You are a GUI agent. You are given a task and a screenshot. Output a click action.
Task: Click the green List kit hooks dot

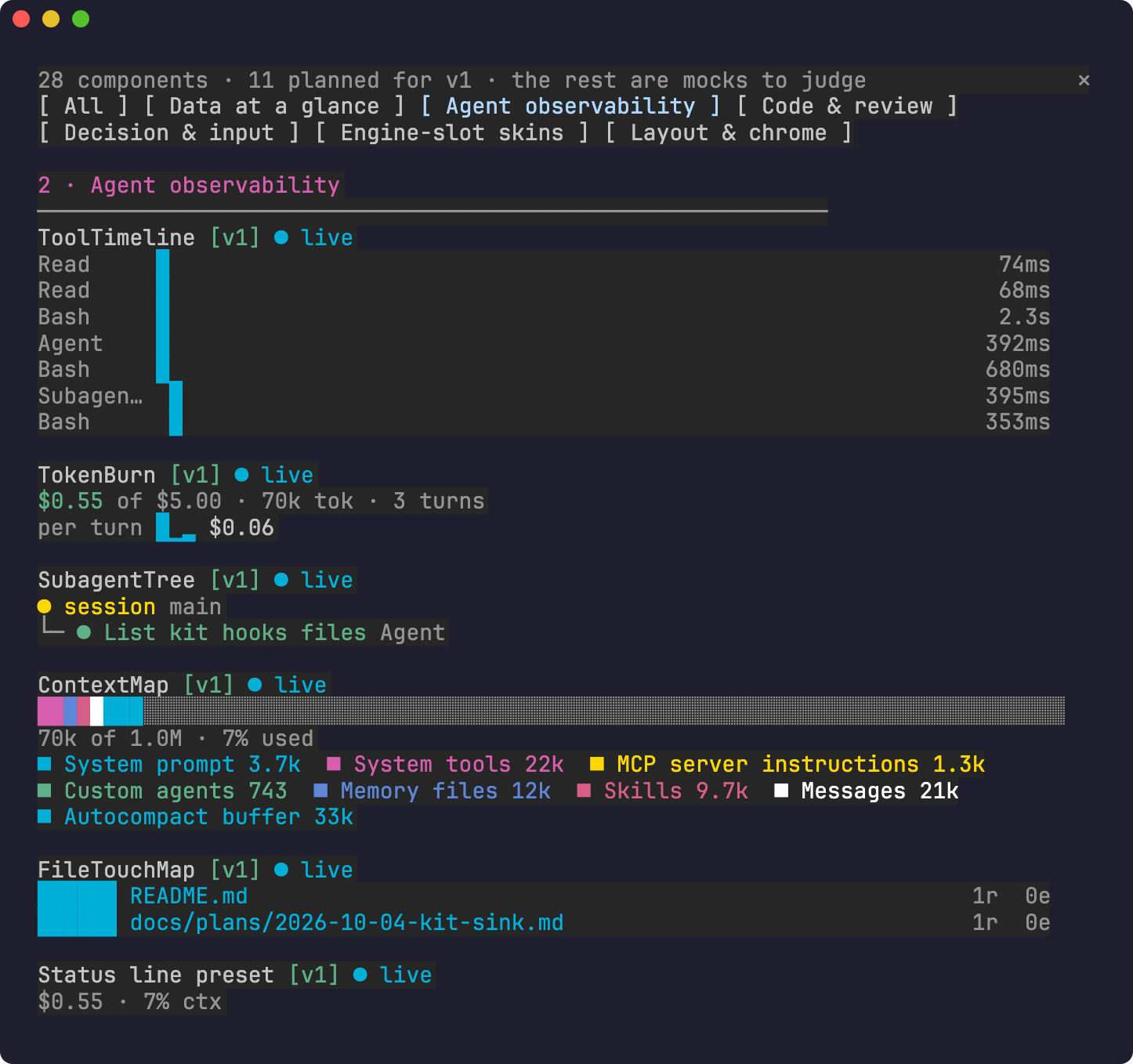84,632
